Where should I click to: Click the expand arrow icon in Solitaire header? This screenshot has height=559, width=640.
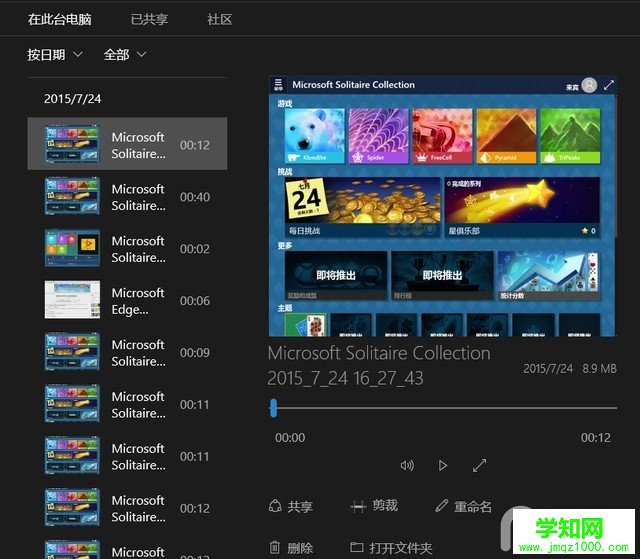click(x=609, y=85)
